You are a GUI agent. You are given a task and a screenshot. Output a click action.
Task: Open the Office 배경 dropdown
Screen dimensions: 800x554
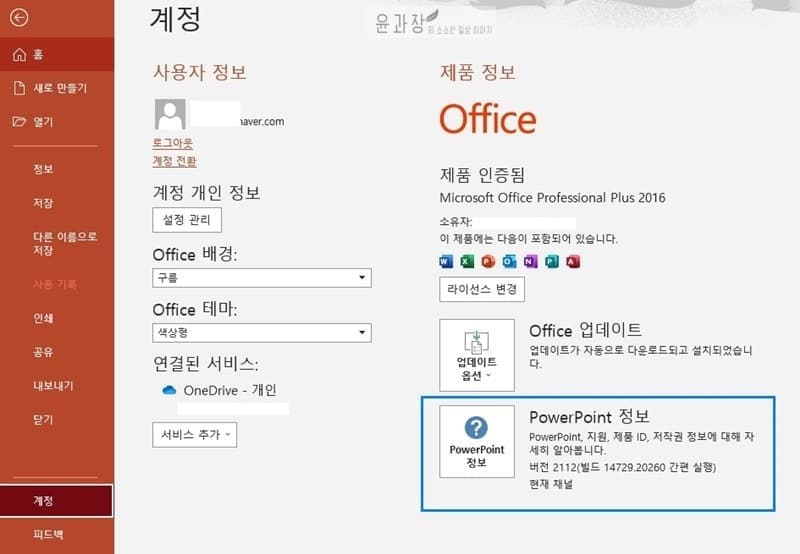click(262, 278)
